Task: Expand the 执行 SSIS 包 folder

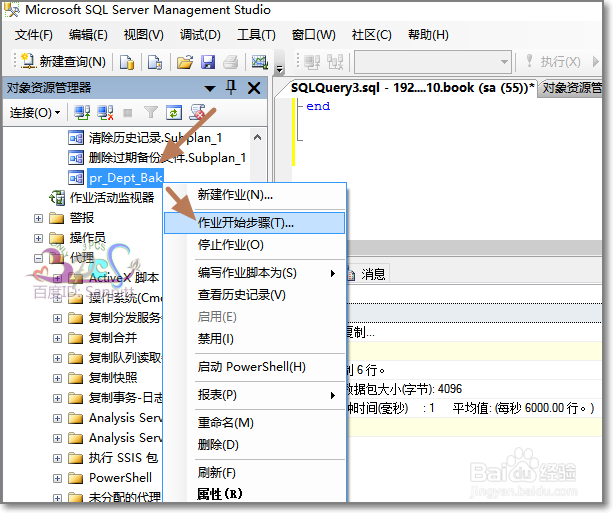Action: (57, 458)
